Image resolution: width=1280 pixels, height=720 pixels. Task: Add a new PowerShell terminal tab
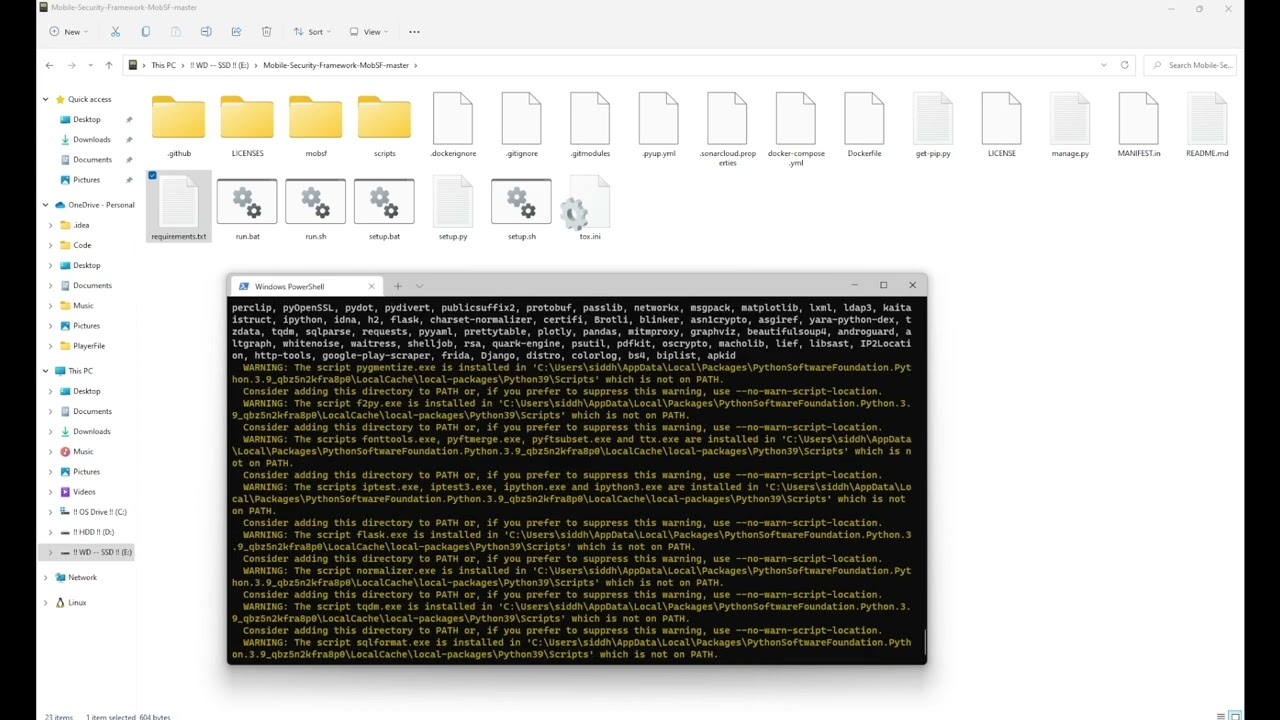click(x=397, y=287)
